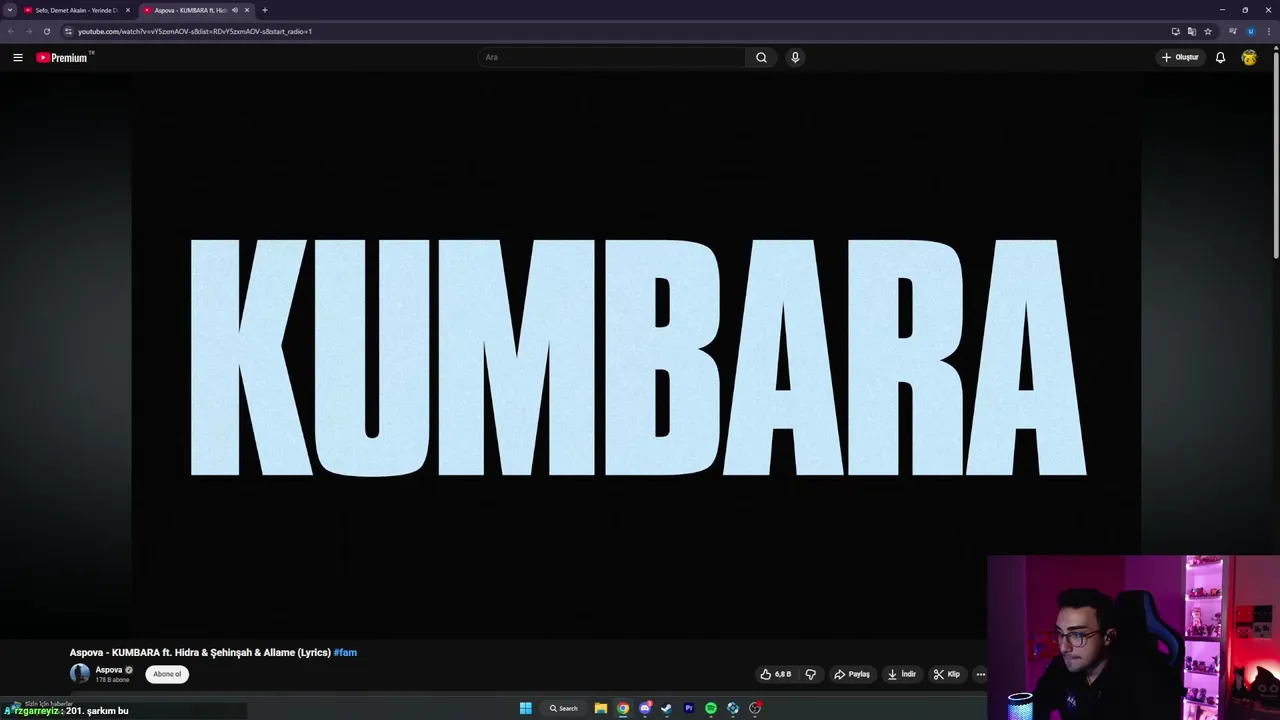Open Spotify from taskbar

pyautogui.click(x=711, y=708)
